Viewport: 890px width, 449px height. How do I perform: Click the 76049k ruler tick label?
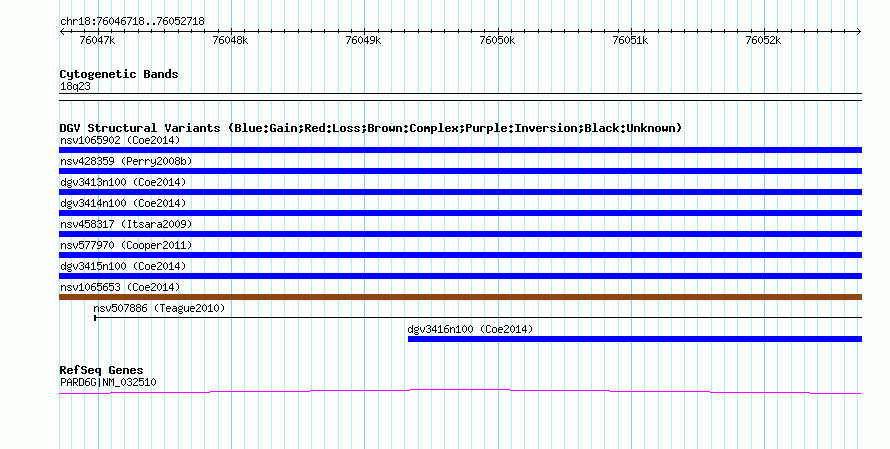click(363, 40)
